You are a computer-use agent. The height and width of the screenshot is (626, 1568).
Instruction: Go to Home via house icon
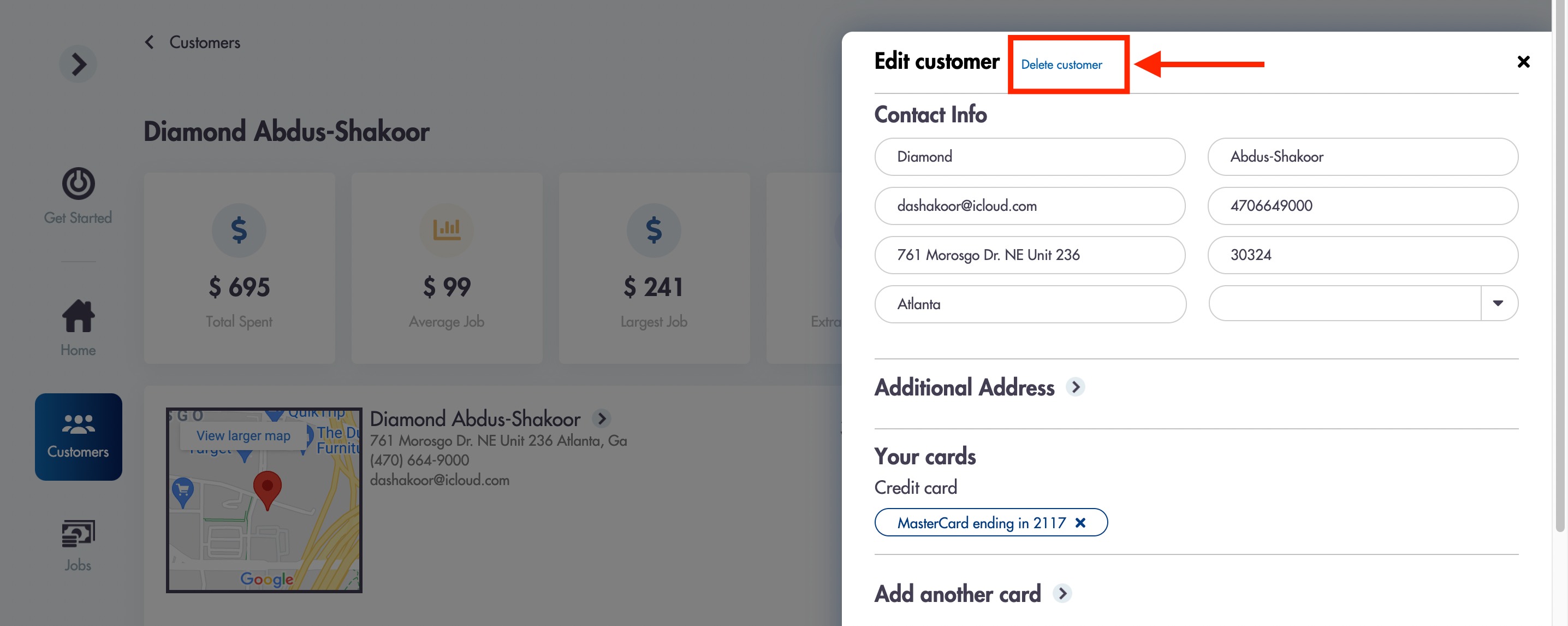(x=78, y=316)
